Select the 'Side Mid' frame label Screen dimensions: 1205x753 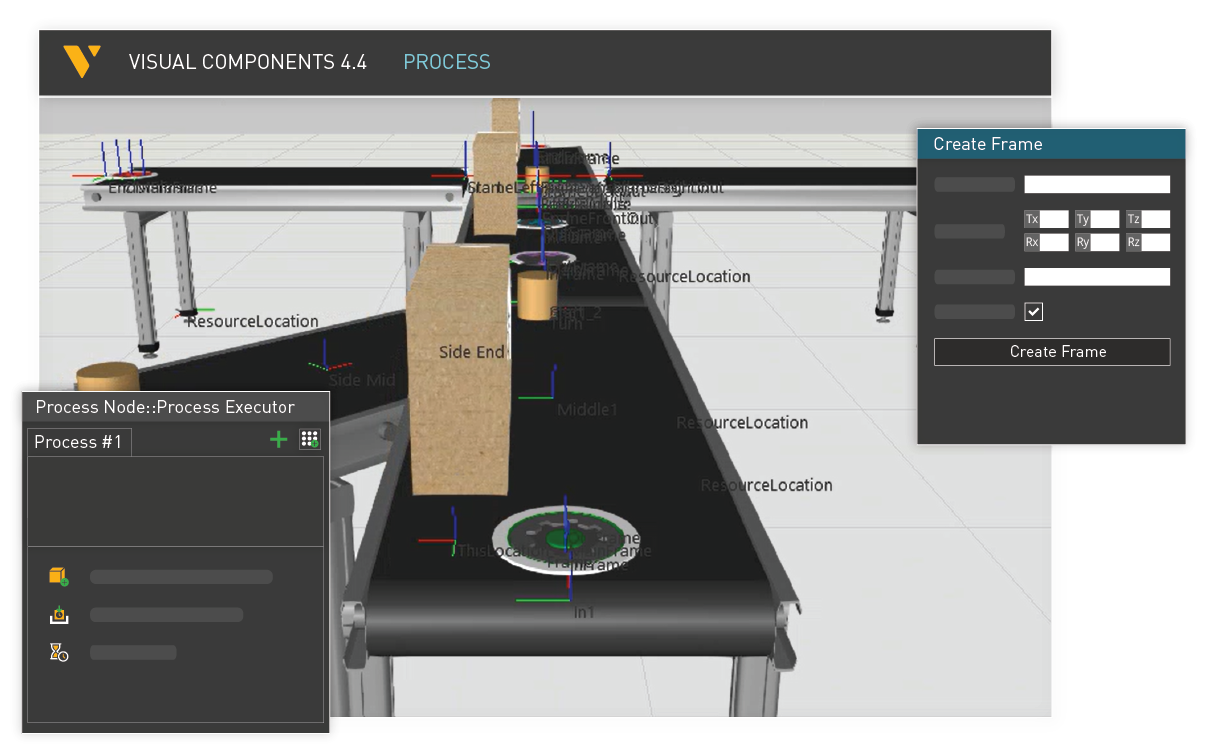coord(362,380)
